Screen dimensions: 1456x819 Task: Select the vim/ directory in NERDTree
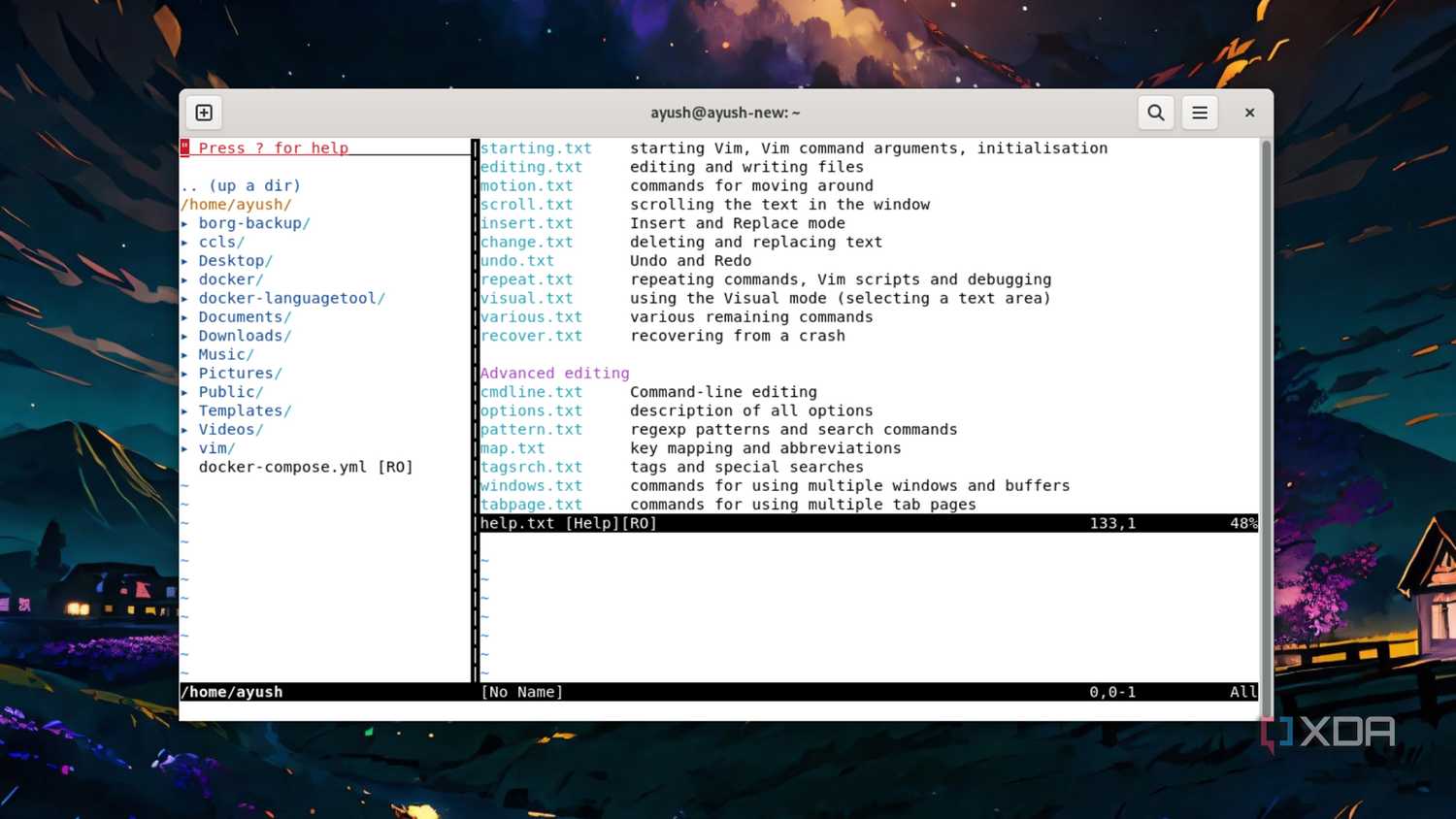[216, 448]
